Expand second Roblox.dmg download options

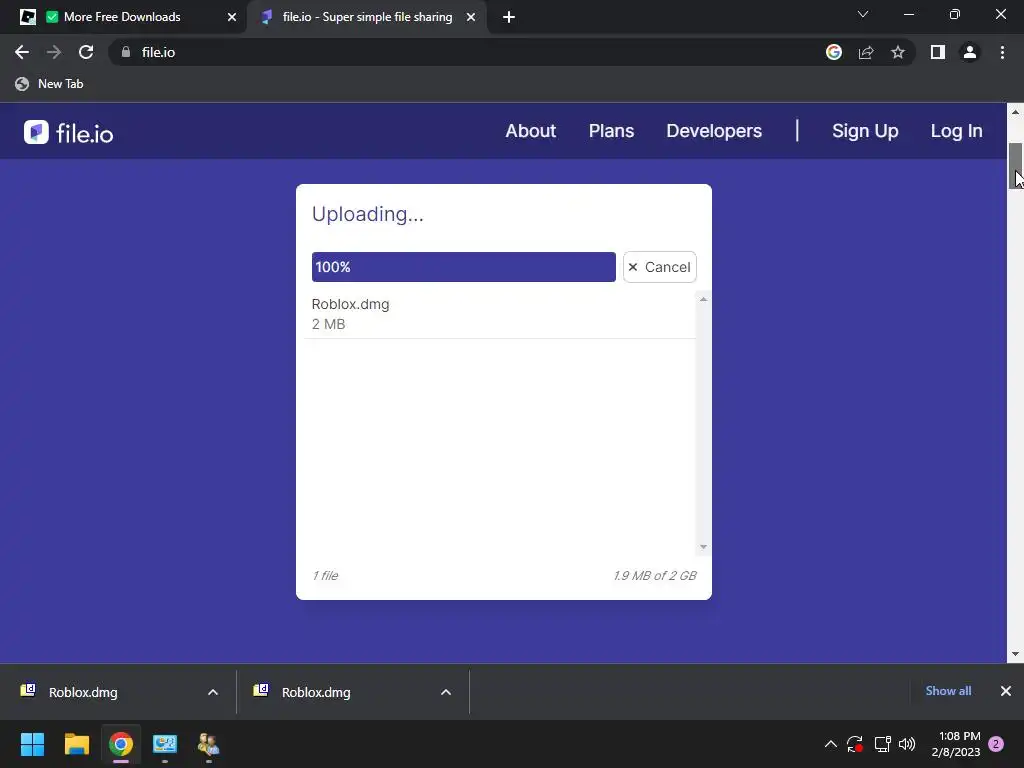(x=446, y=692)
